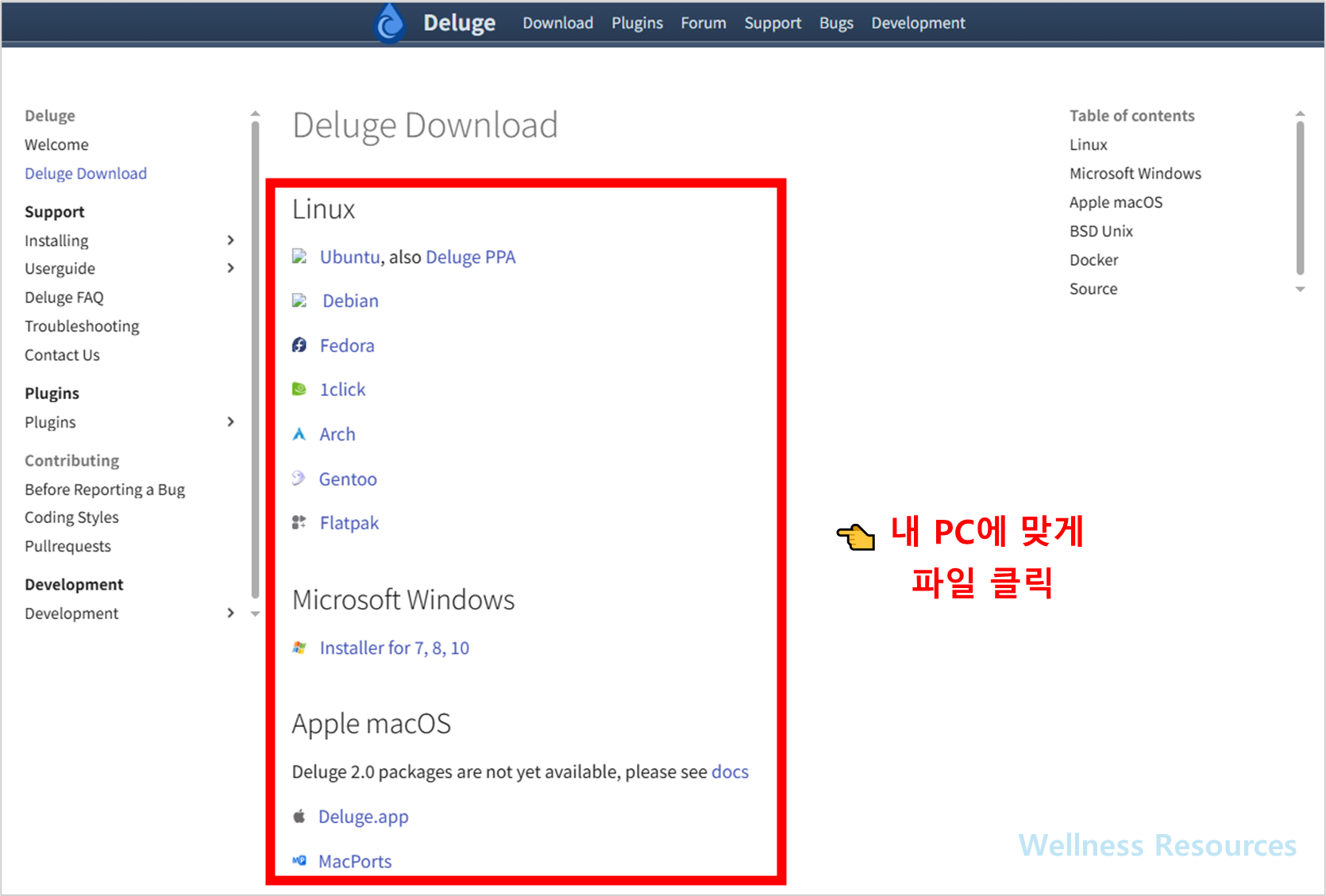The image size is (1326, 896).
Task: Open the Debian download link
Action: 350,301
